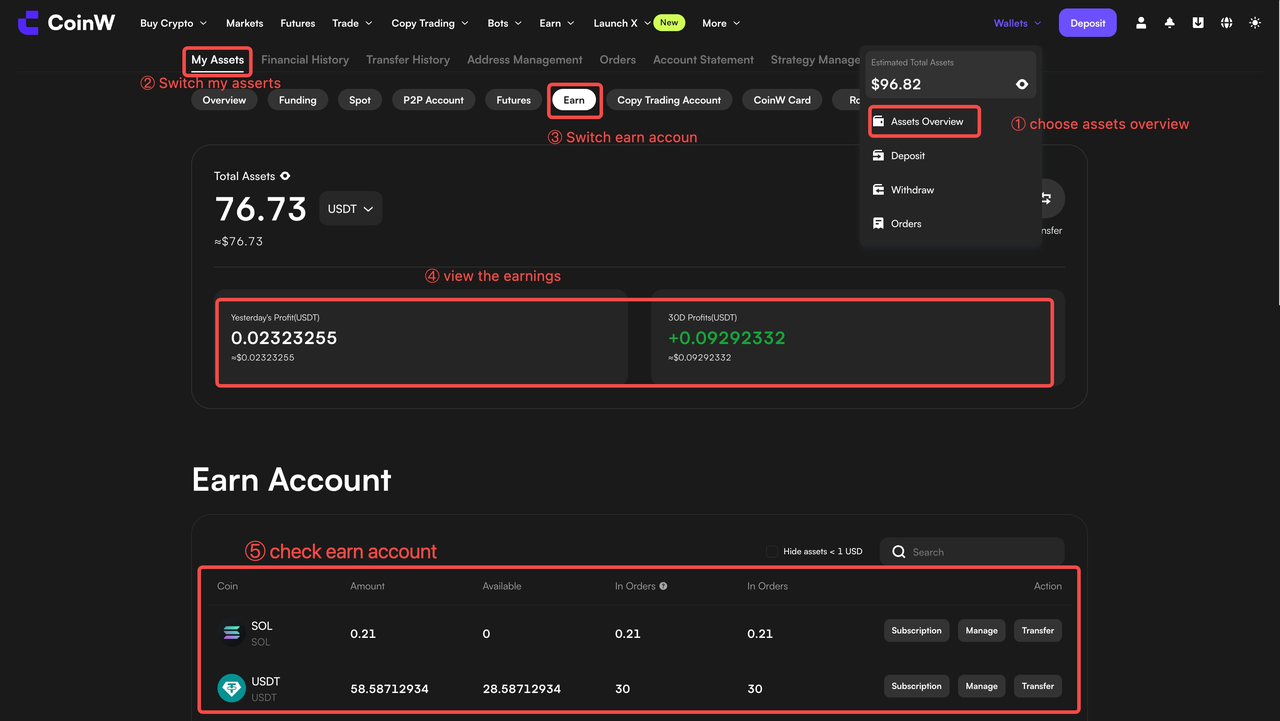Choose Orders in wallet menu
This screenshot has height=721, width=1280.
coord(906,223)
